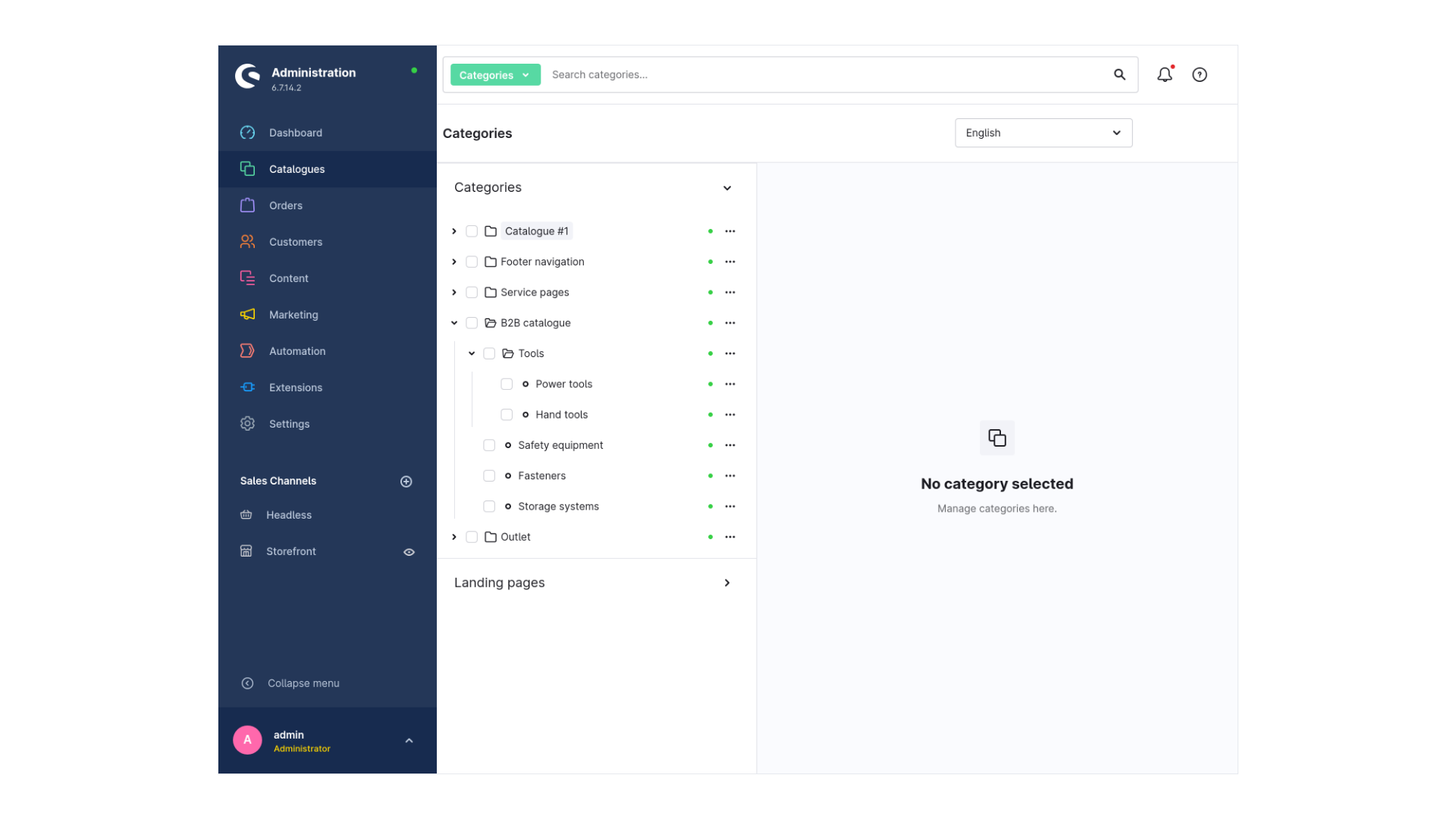Image resolution: width=1456 pixels, height=819 pixels.
Task: Open notifications bell icon
Action: (1164, 74)
